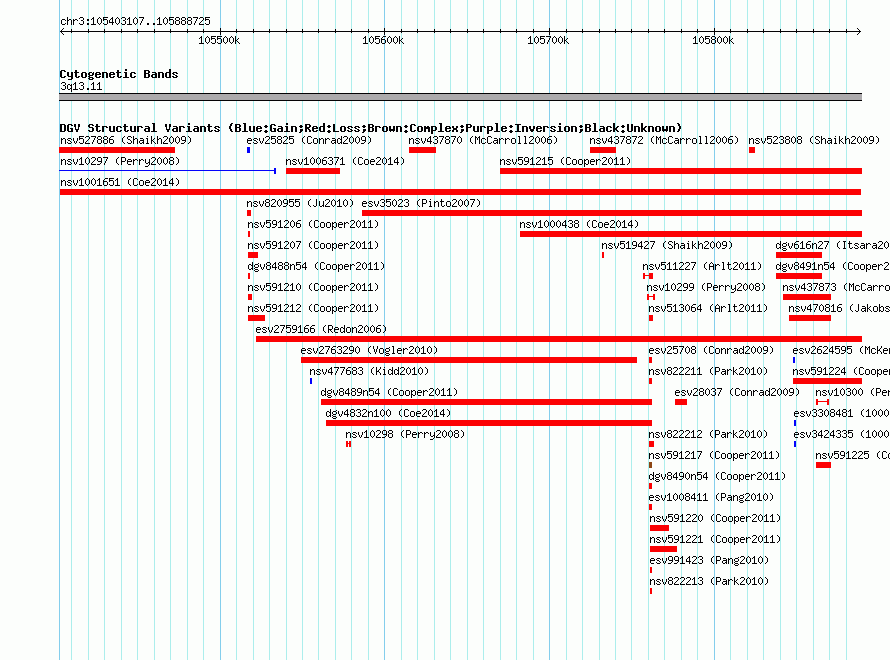The image size is (890, 660).
Task: Select the nsv591210 (Cooper2011) label
Action: [313, 287]
